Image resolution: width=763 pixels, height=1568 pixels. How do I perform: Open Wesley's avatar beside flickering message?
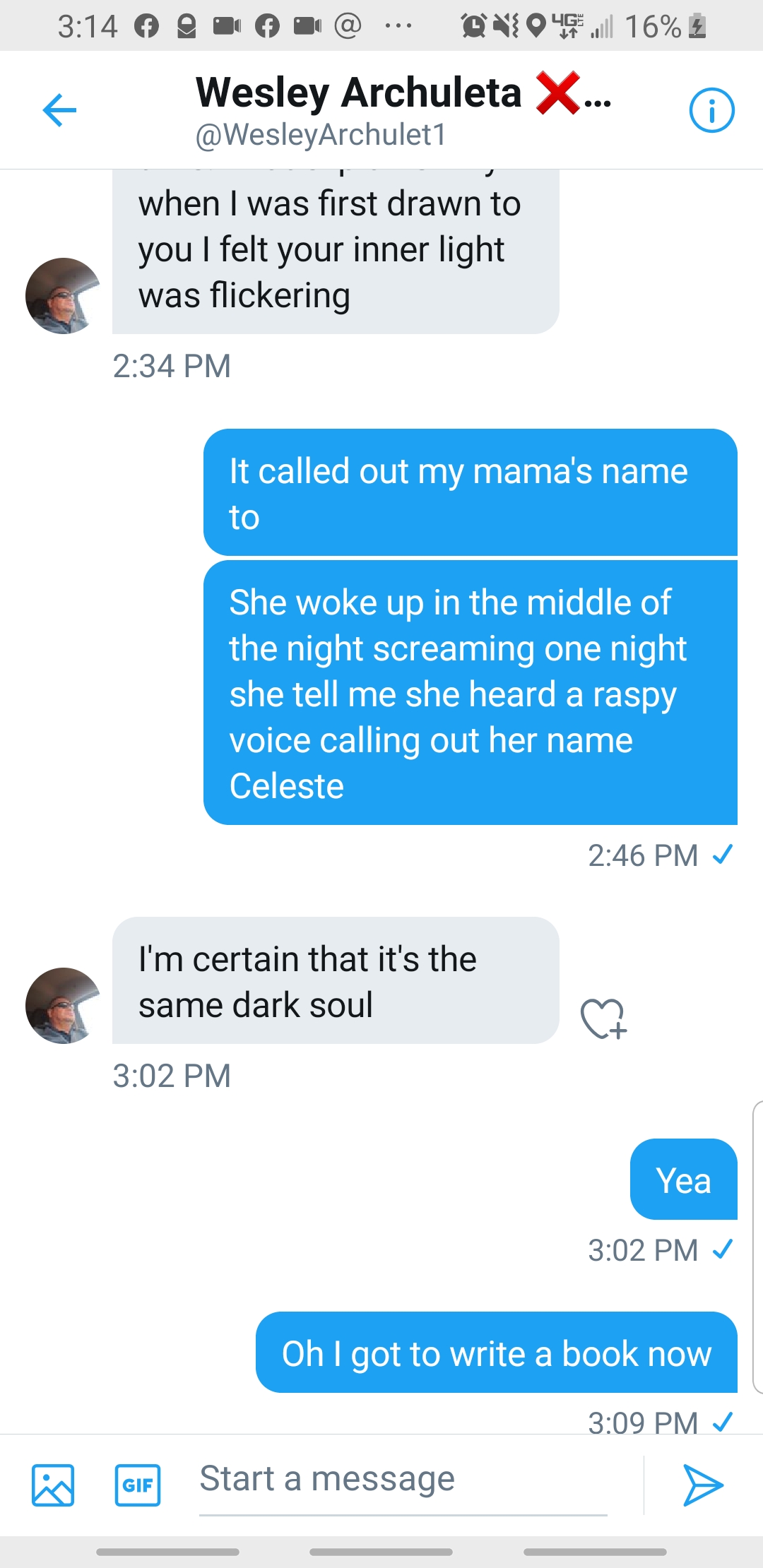64,295
